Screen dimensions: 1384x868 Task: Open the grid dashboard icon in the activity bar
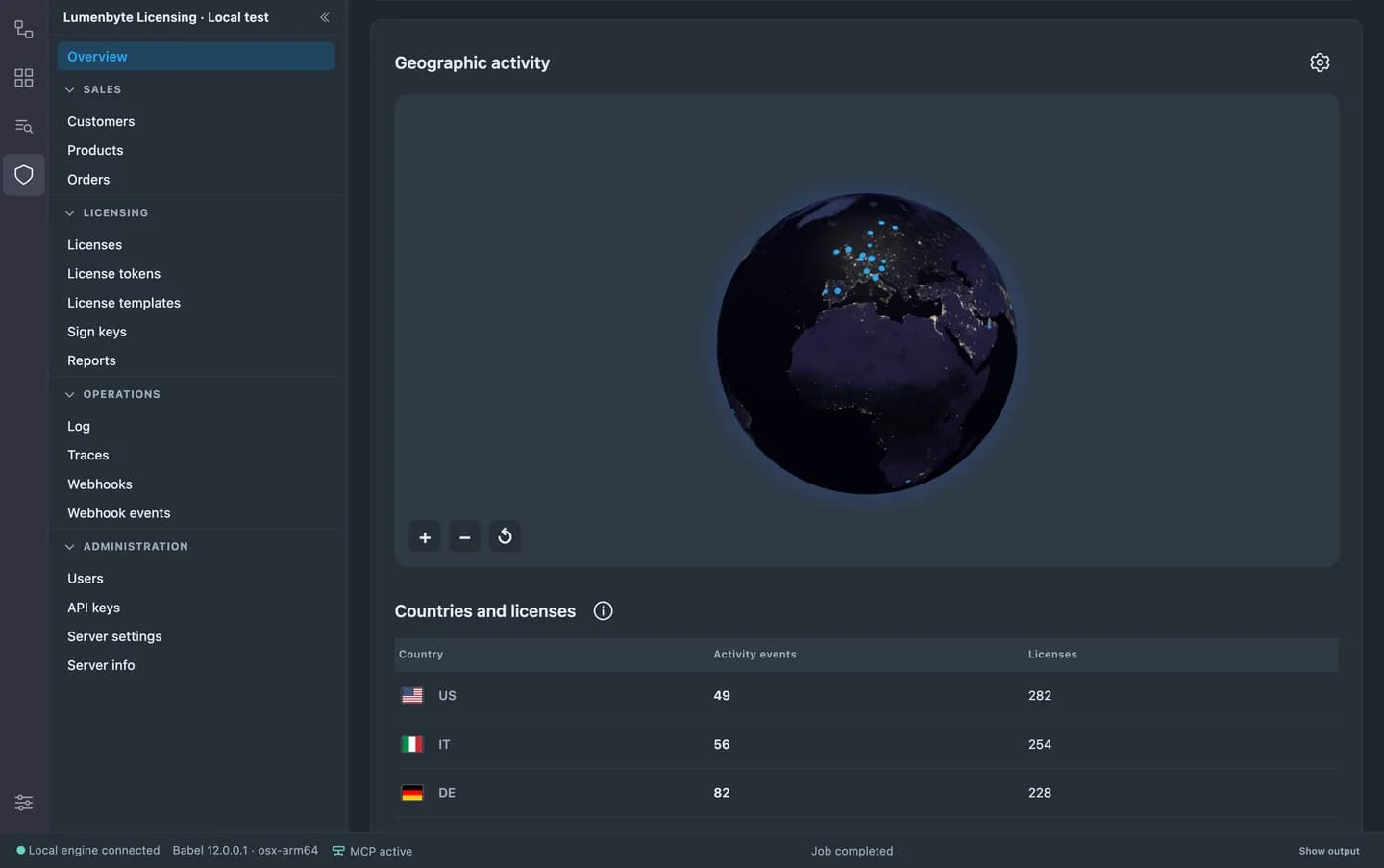coord(24,78)
